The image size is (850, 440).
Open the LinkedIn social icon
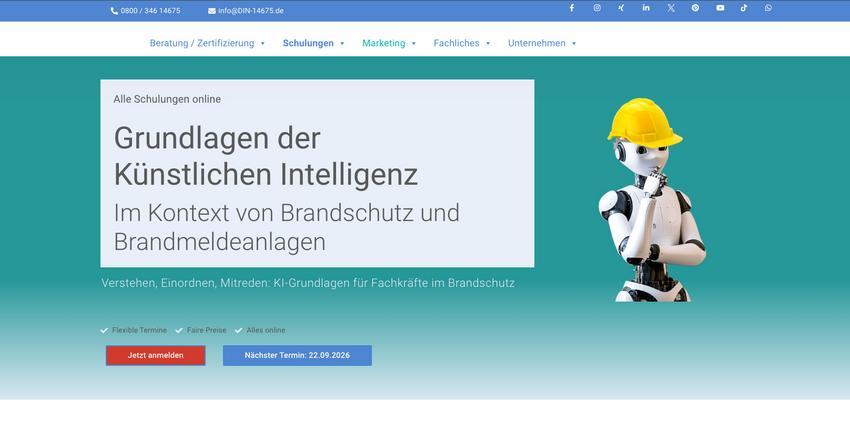pos(646,8)
